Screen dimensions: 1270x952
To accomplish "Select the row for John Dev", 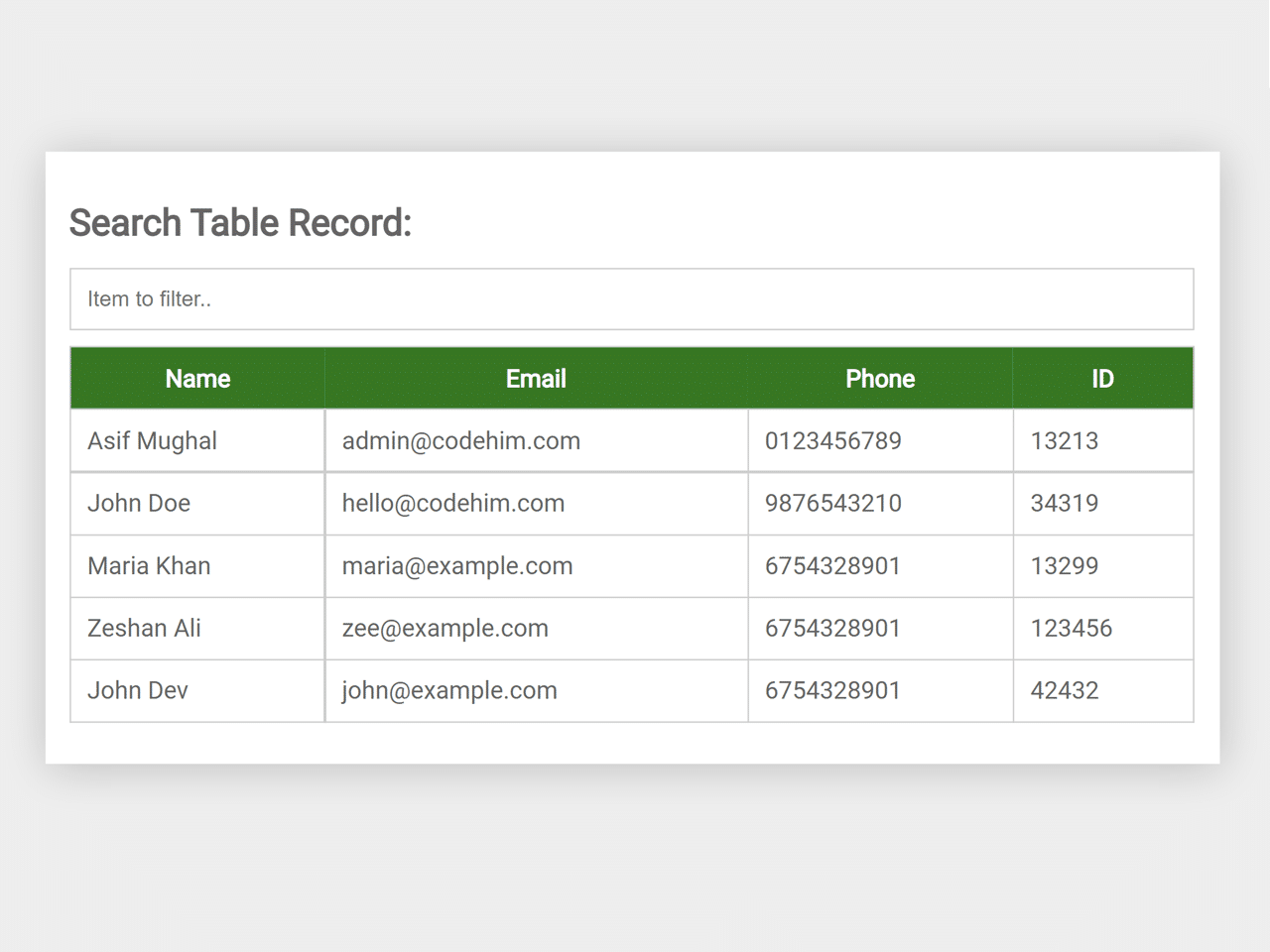I will point(138,690).
